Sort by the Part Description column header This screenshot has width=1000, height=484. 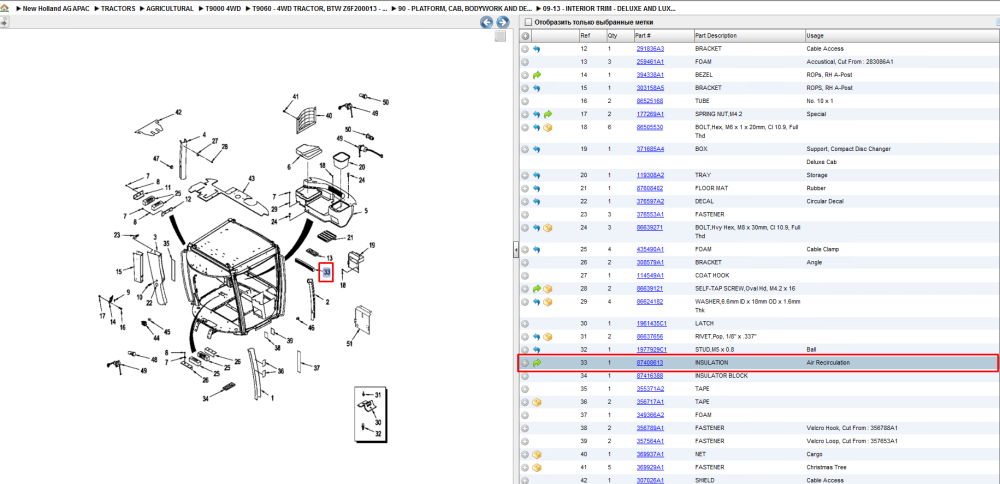tap(749, 36)
